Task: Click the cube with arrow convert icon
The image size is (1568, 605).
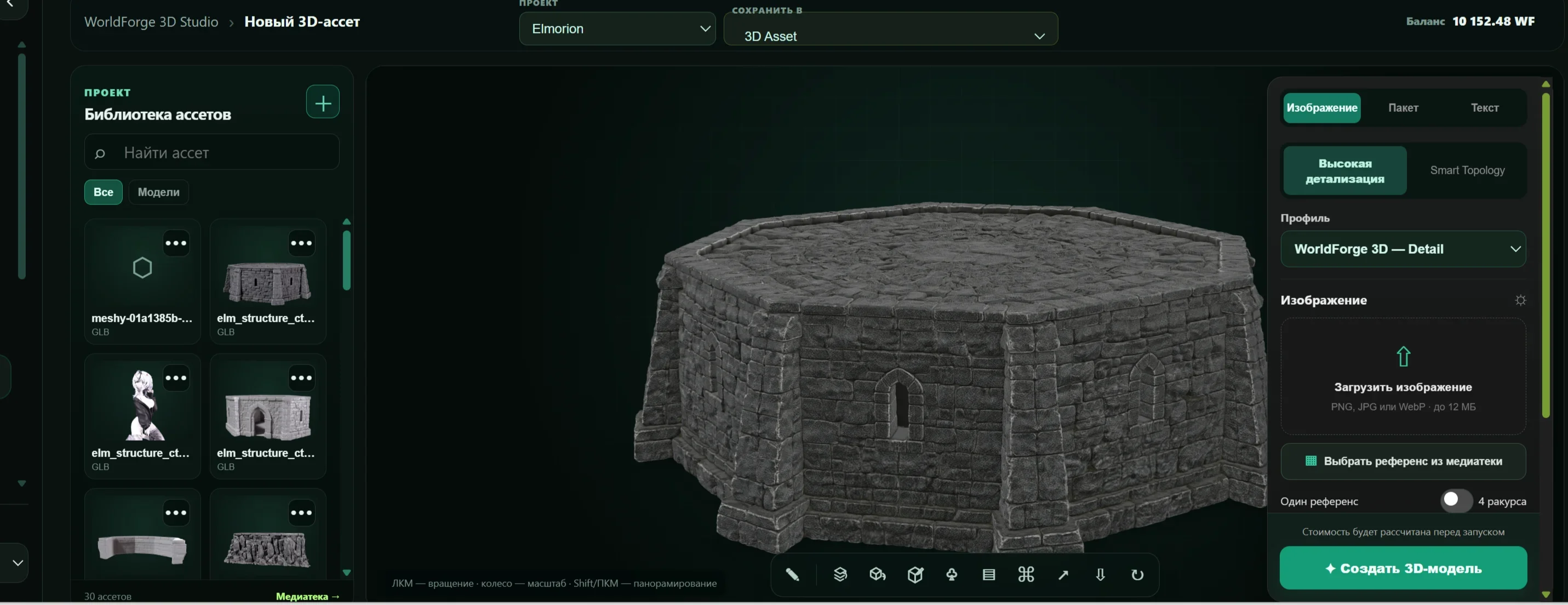Action: point(877,574)
